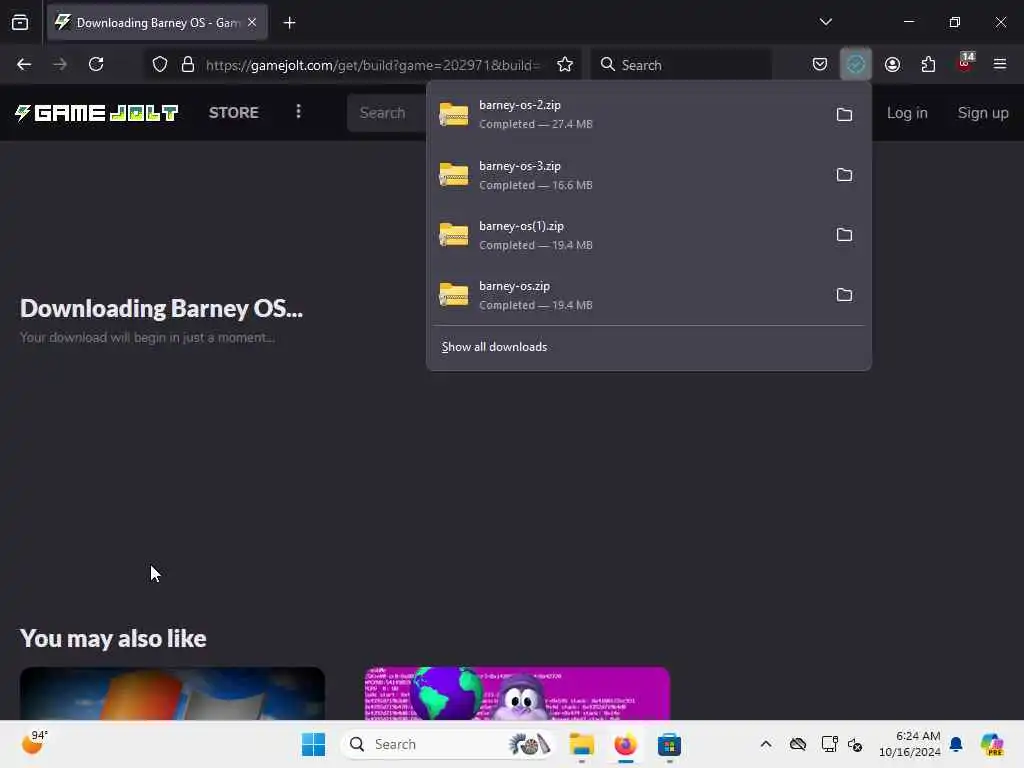Click the OneDrive cloud tray icon
This screenshot has height=768, width=1024.
797,744
